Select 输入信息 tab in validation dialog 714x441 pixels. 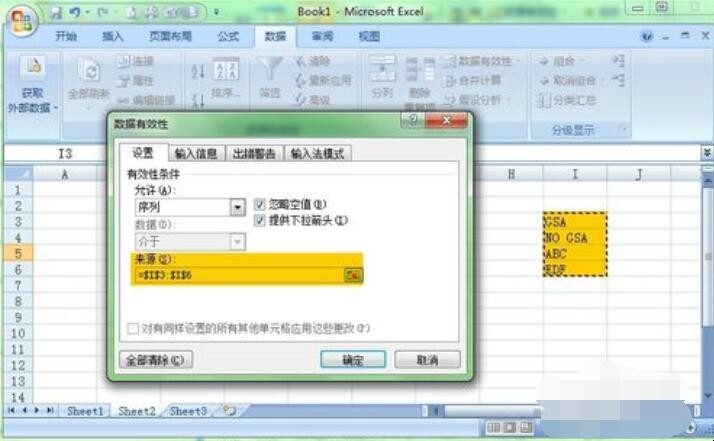tap(196, 154)
